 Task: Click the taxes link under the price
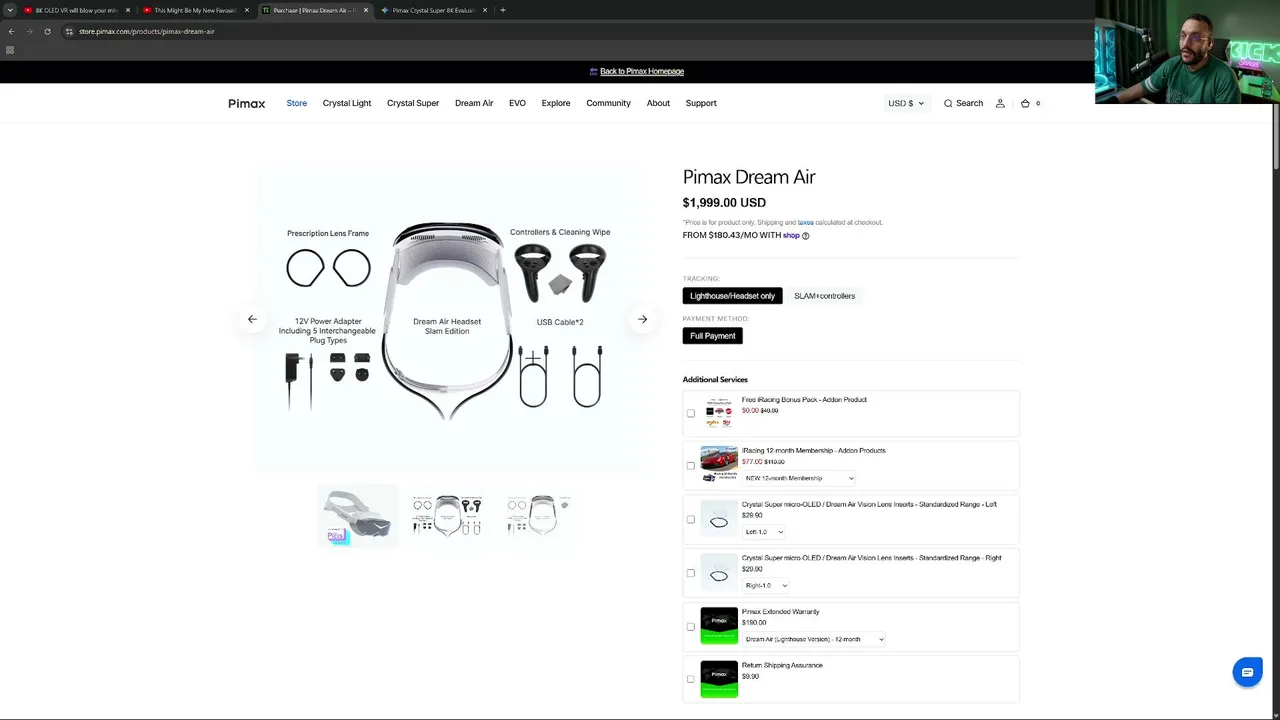coord(805,222)
